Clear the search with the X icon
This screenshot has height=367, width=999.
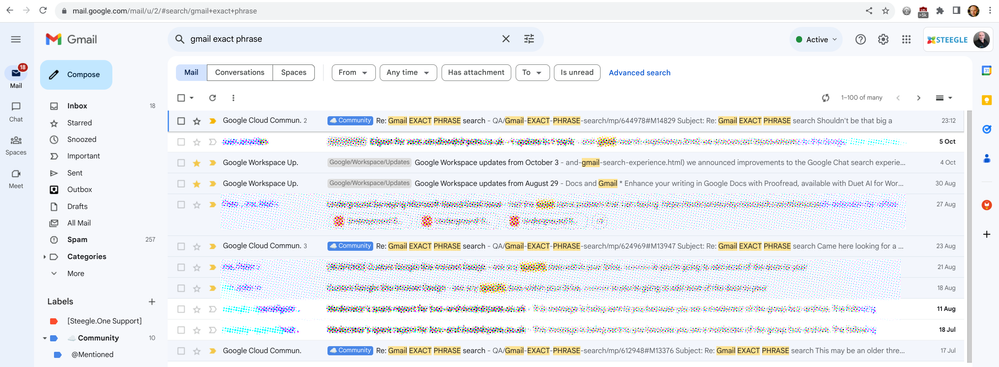pyautogui.click(x=506, y=39)
